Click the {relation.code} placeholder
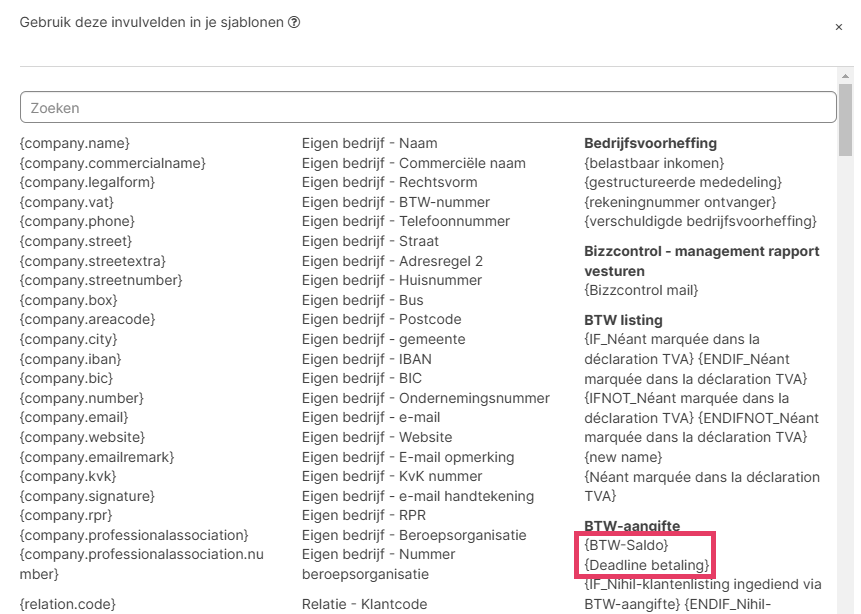 click(68, 604)
